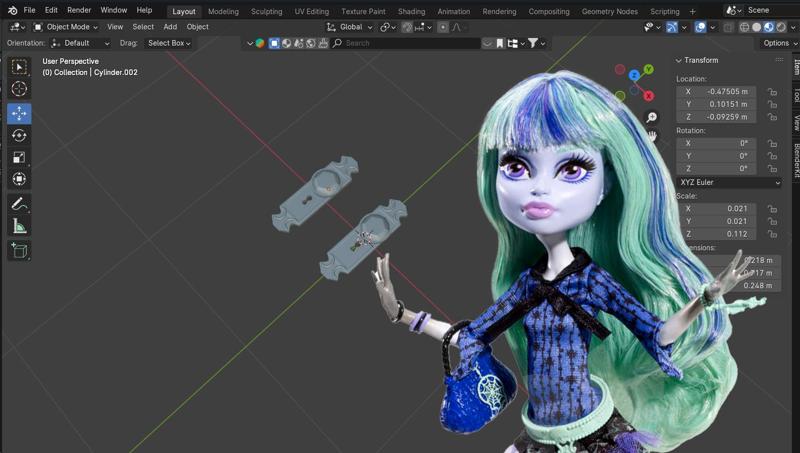
Task: Click the blue Z axis on gizmo
Action: click(x=634, y=76)
